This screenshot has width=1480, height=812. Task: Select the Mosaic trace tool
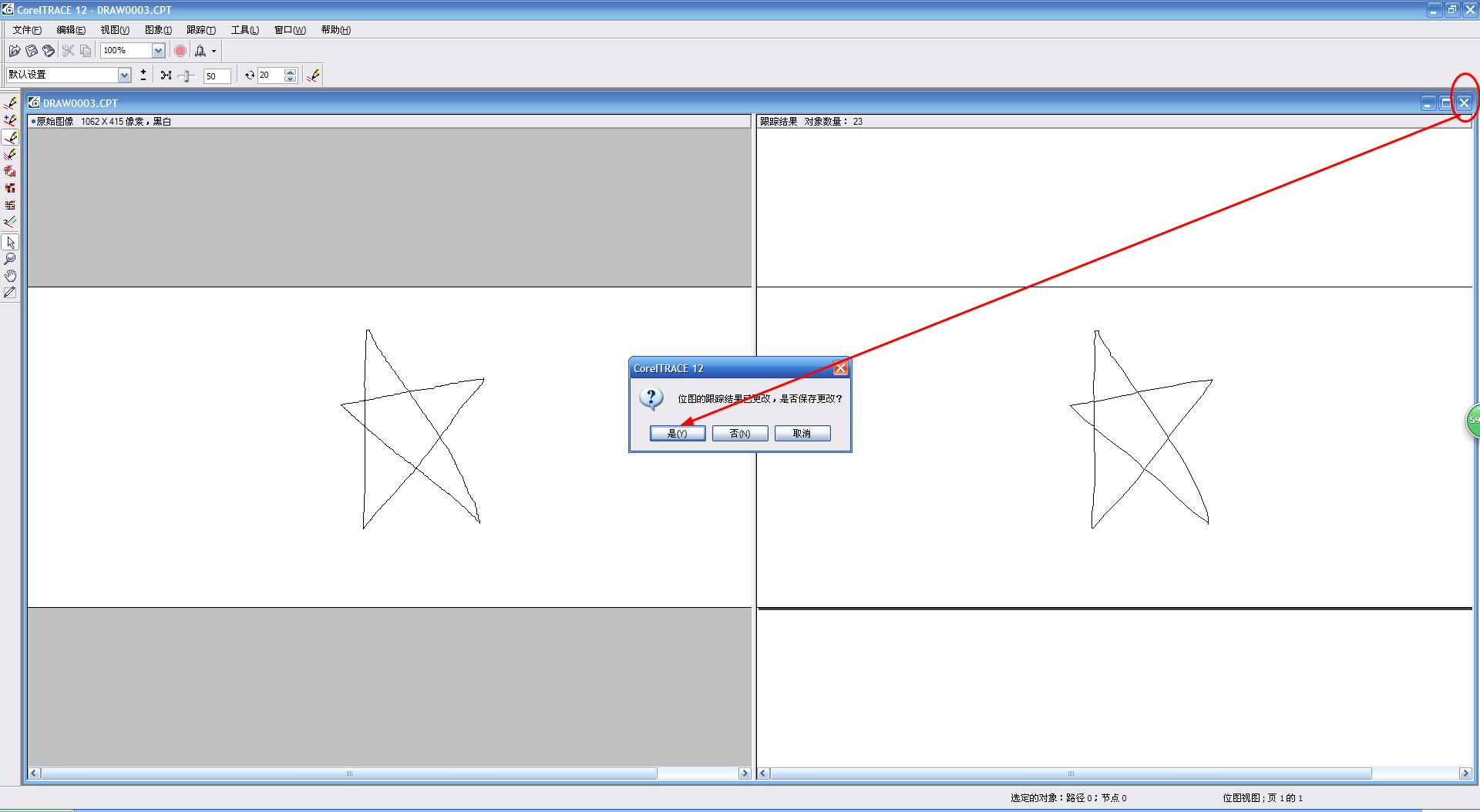(x=10, y=188)
